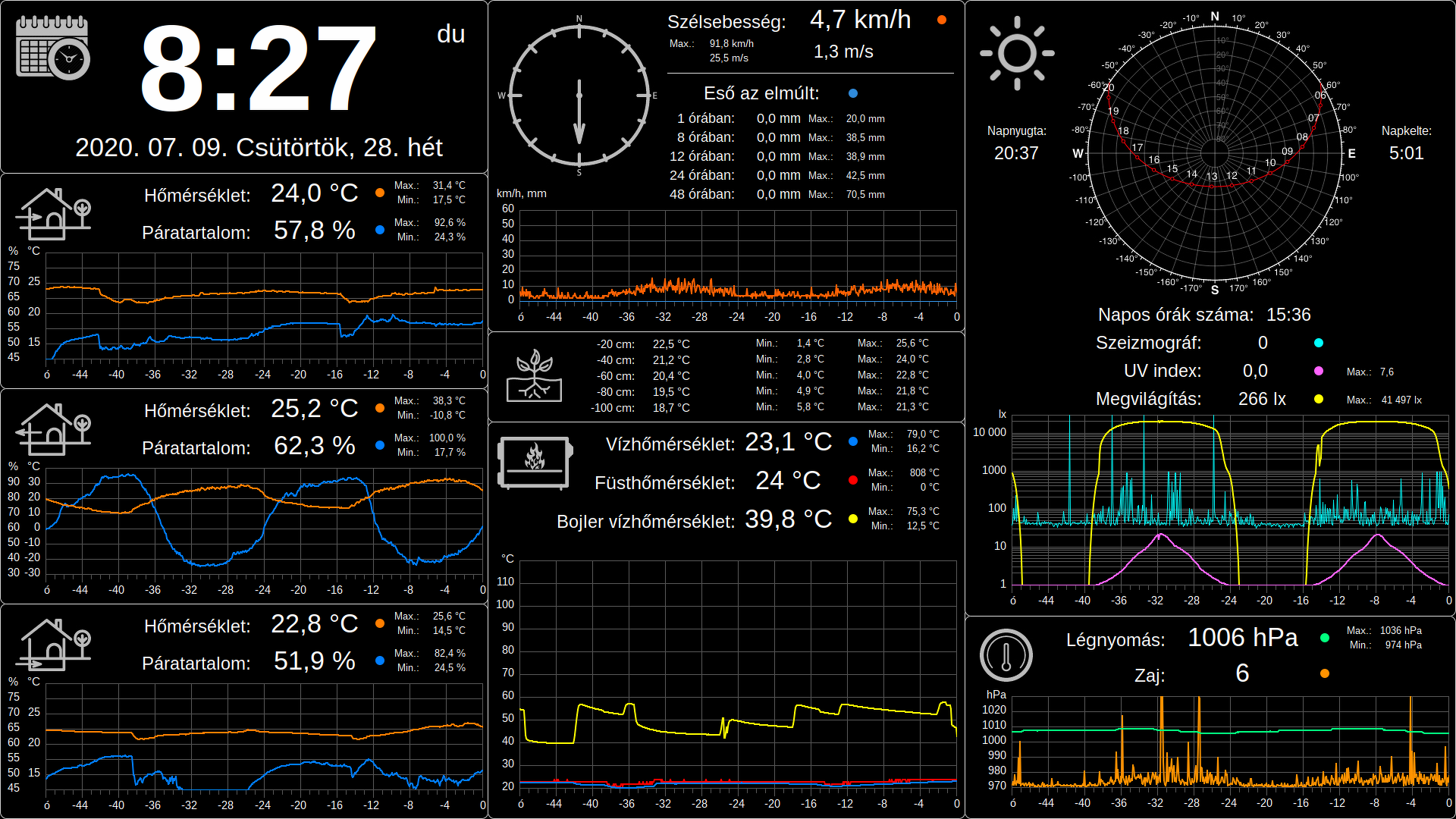Click the cyan dot beside Szeizmográf

coord(1319,343)
